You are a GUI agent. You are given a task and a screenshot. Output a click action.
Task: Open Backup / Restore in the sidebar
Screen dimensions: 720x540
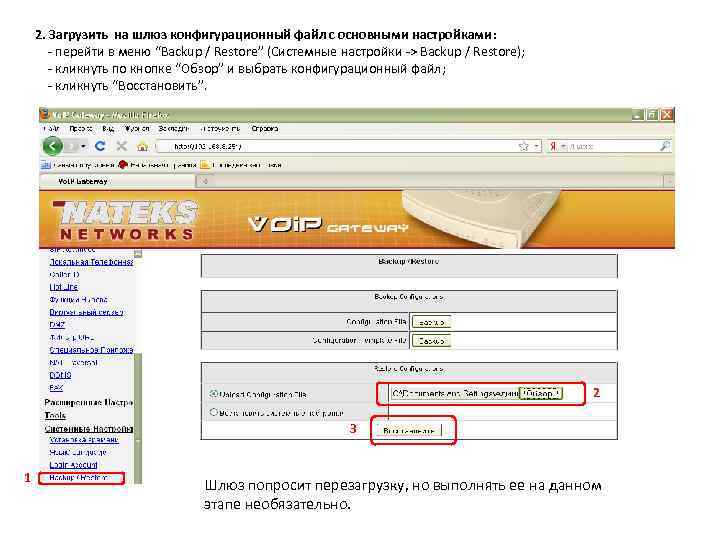coord(79,478)
